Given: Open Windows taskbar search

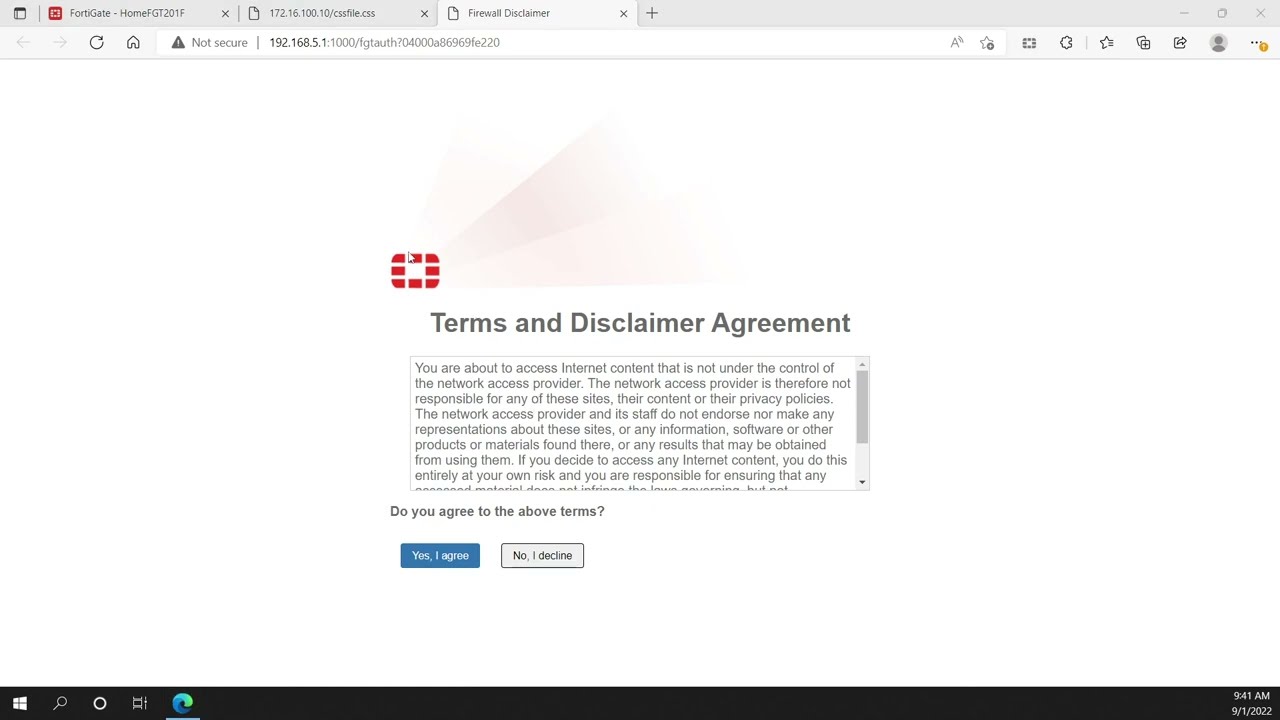Looking at the screenshot, I should pos(60,703).
